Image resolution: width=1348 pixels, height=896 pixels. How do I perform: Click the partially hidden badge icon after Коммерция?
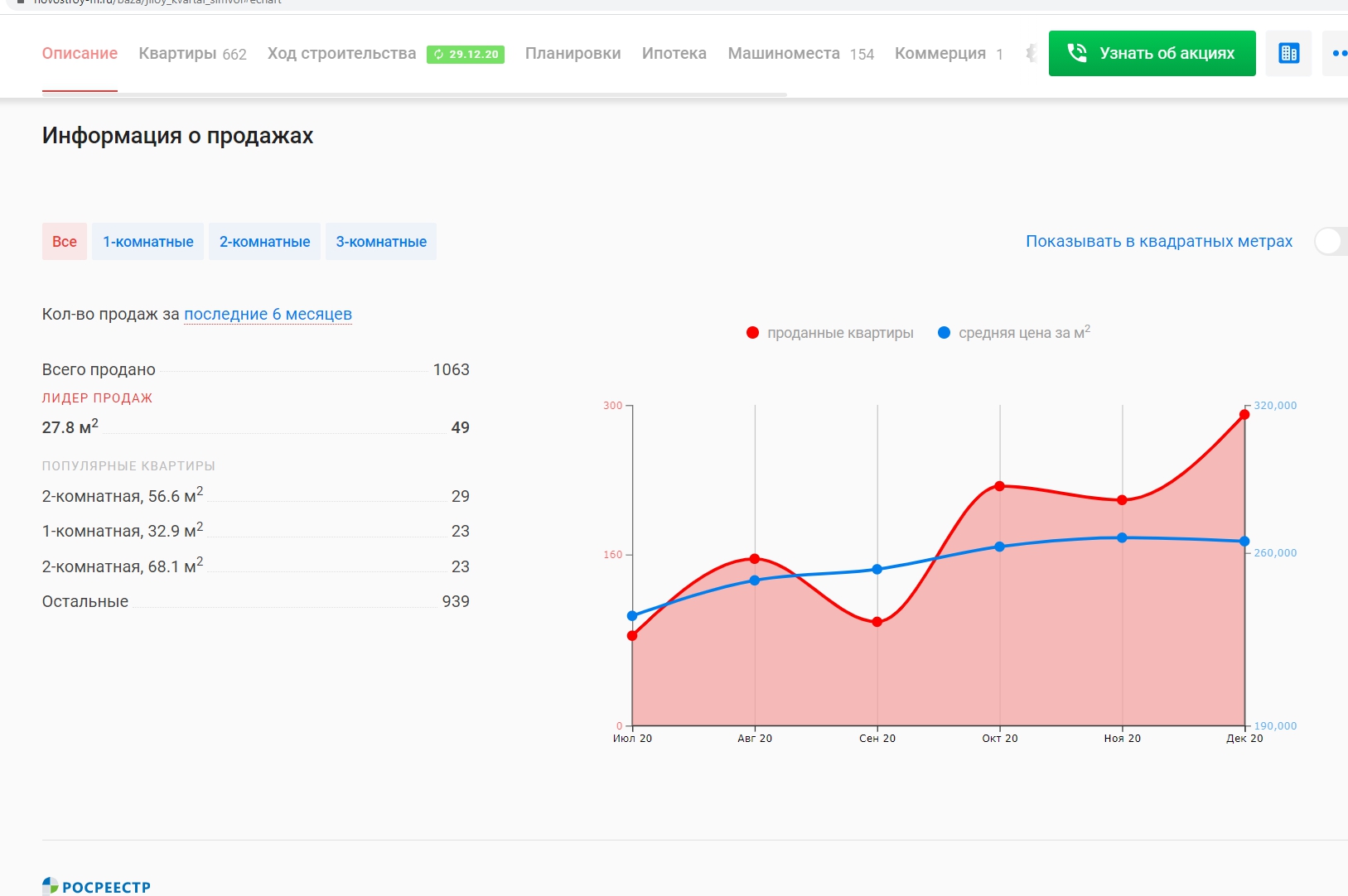1031,54
